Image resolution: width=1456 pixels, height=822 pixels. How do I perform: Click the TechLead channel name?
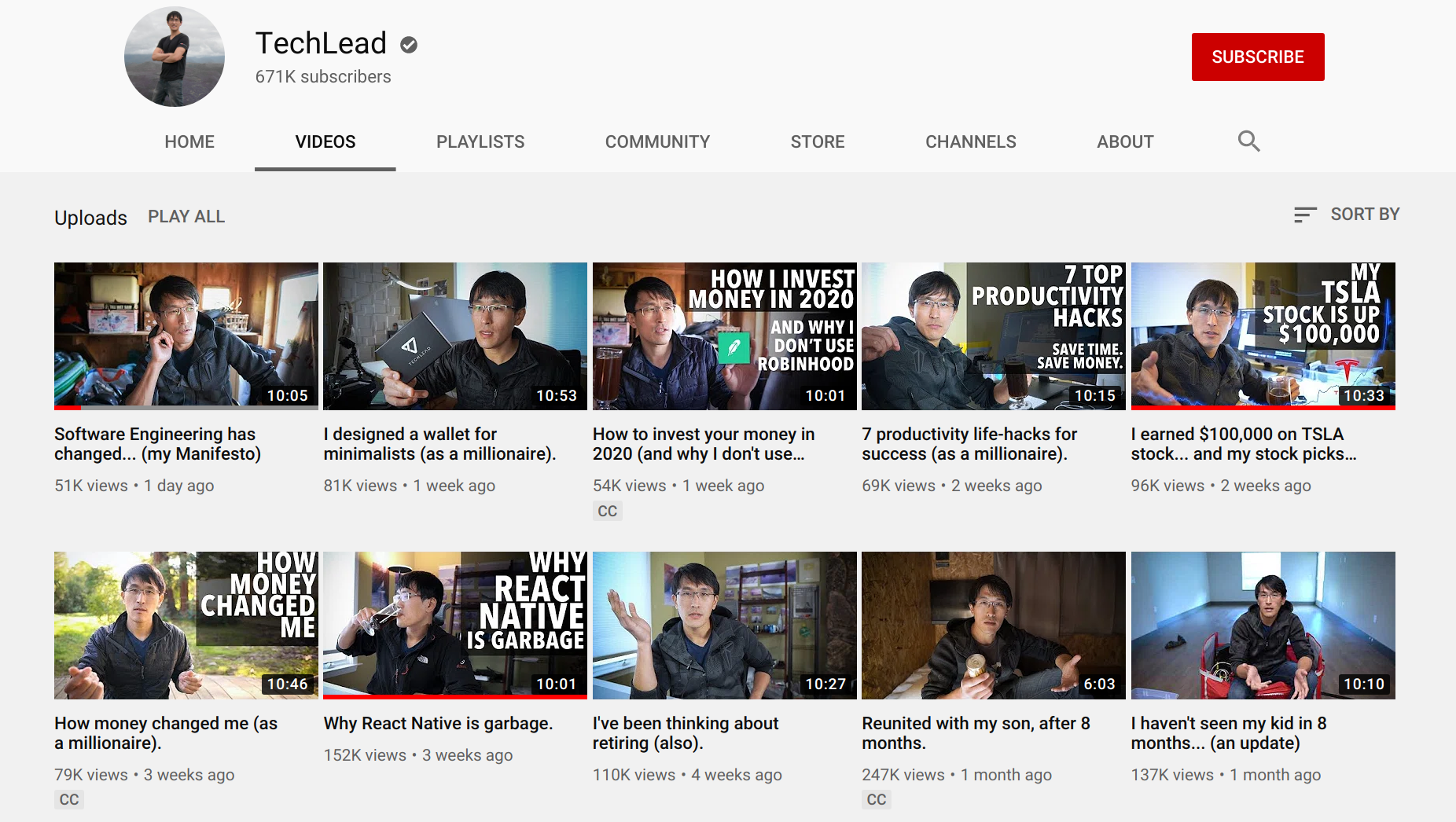click(x=321, y=43)
